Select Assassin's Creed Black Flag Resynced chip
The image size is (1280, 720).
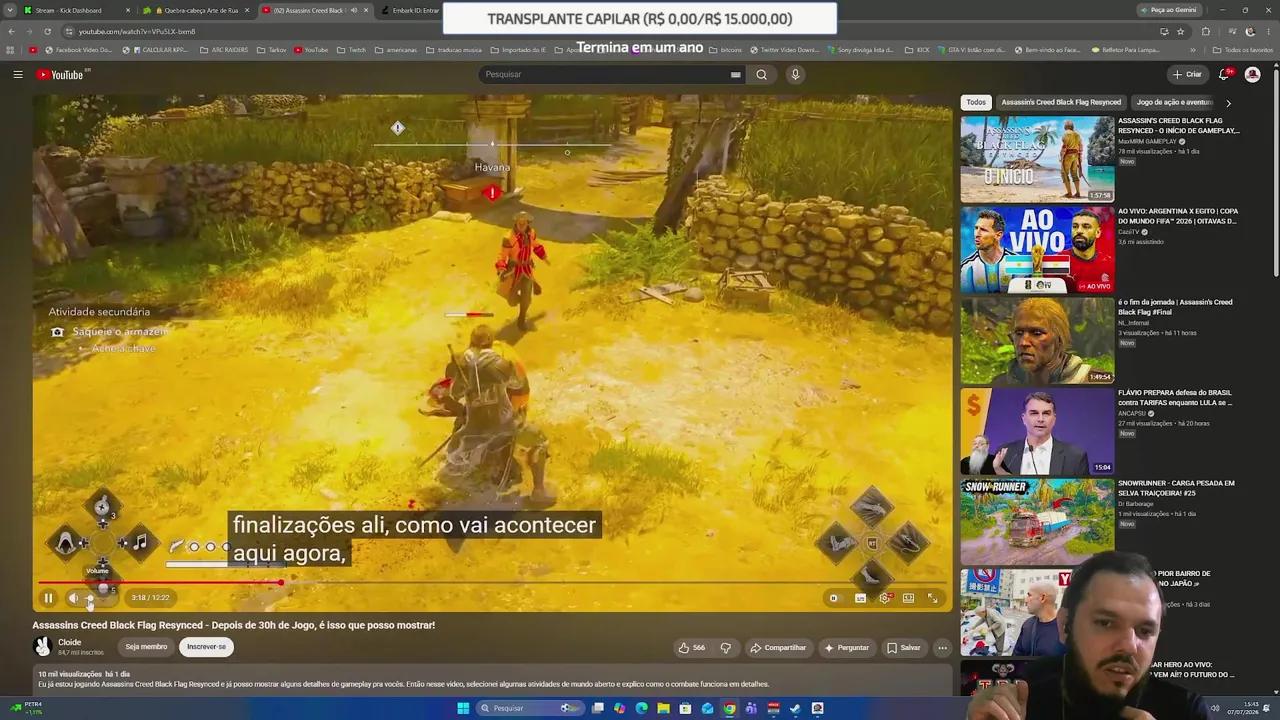pyautogui.click(x=1061, y=102)
